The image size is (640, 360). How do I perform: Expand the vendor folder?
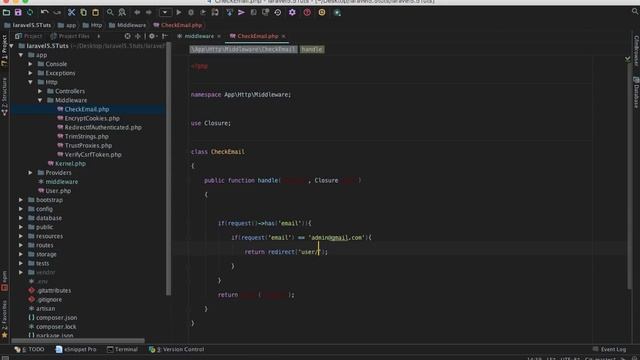point(21,272)
